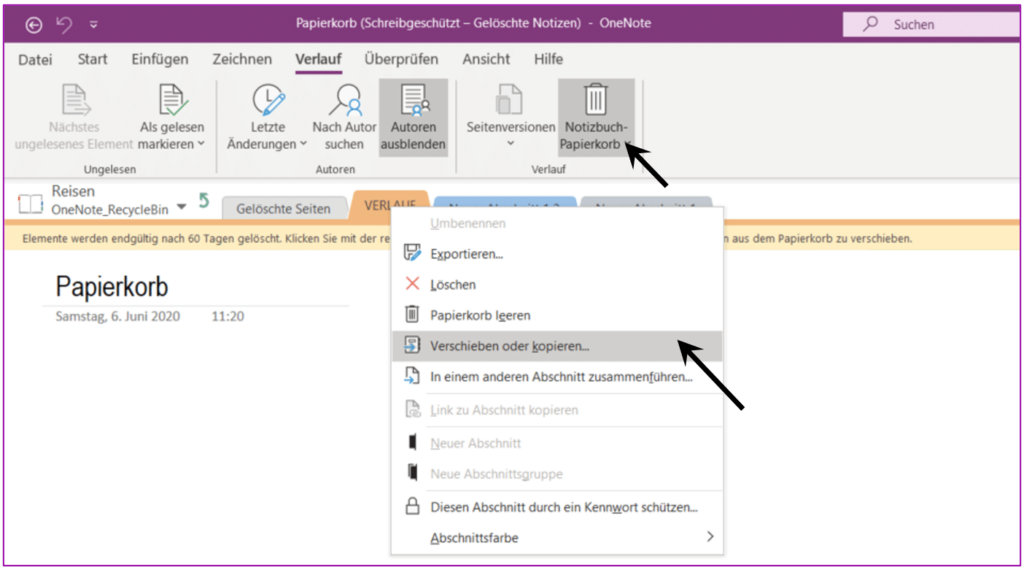Open the Ansicht ribbon tab

487,59
